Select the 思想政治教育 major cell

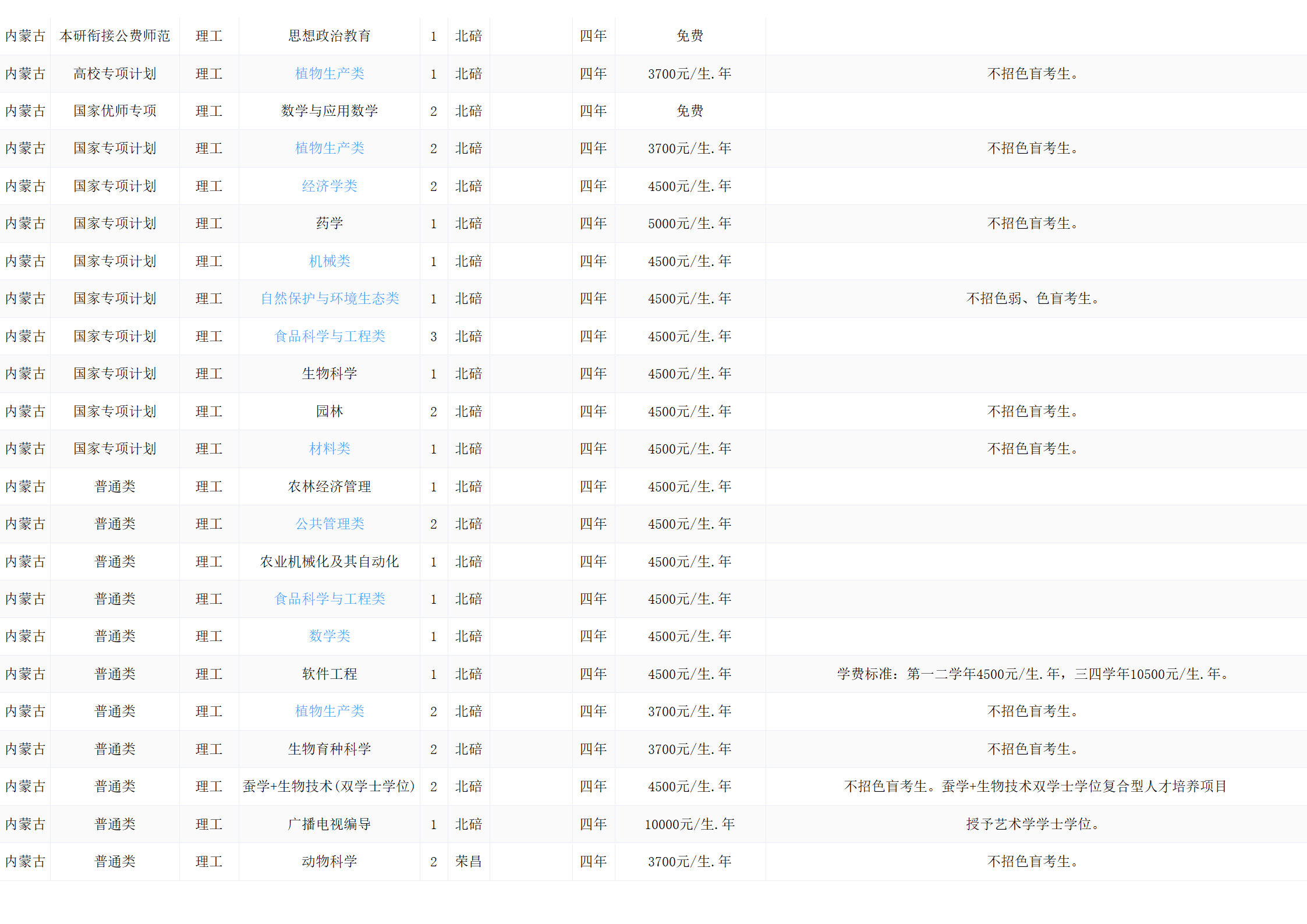[x=330, y=36]
